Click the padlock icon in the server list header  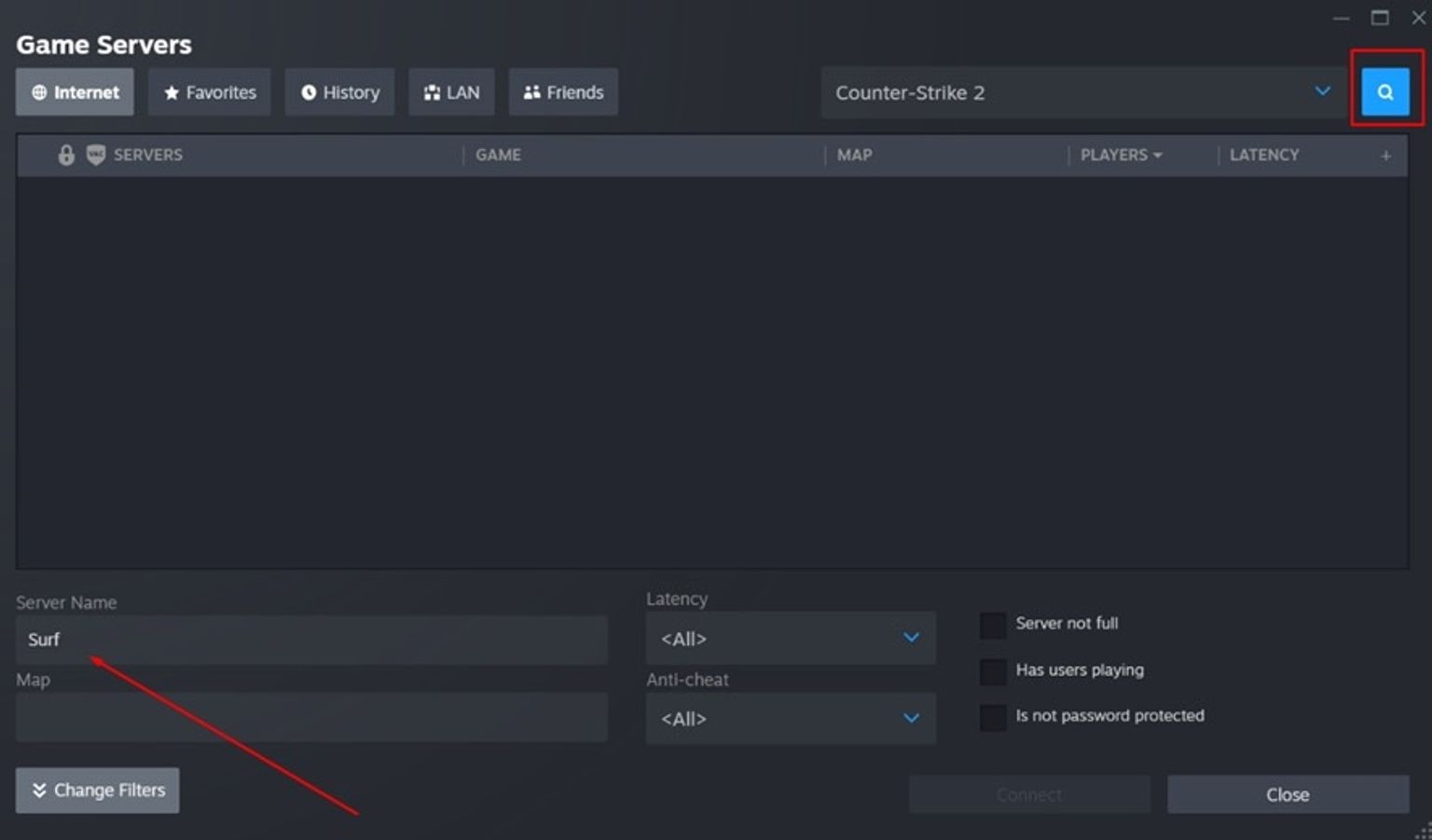click(65, 155)
